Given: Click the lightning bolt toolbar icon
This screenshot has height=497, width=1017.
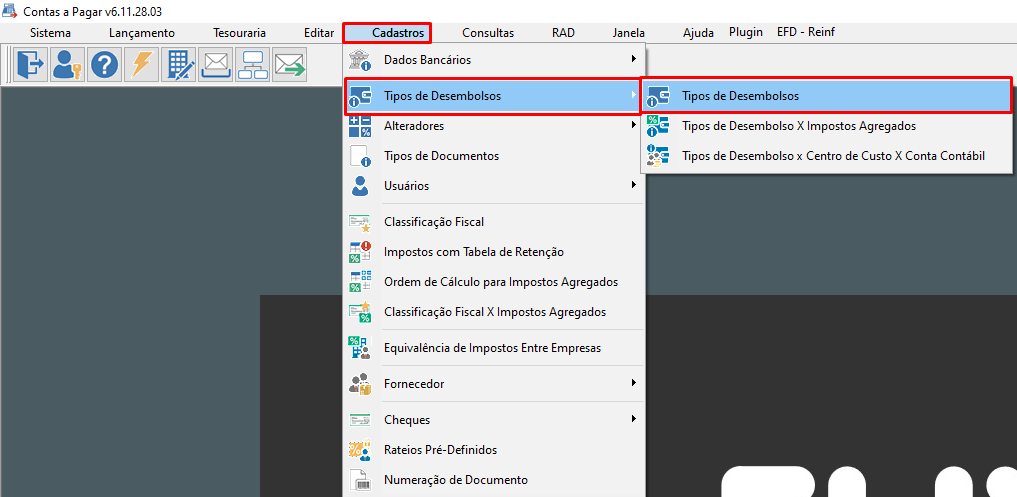Looking at the screenshot, I should (141, 65).
